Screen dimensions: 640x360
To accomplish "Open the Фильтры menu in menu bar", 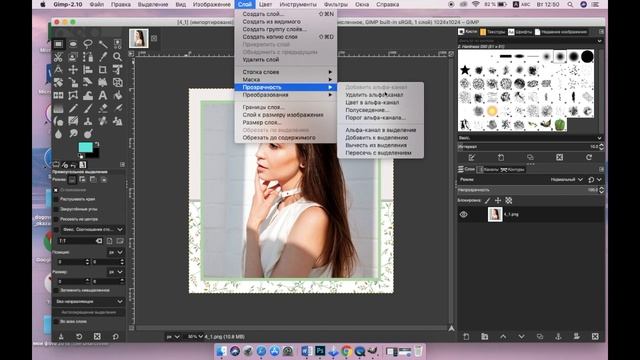I will [336, 4].
